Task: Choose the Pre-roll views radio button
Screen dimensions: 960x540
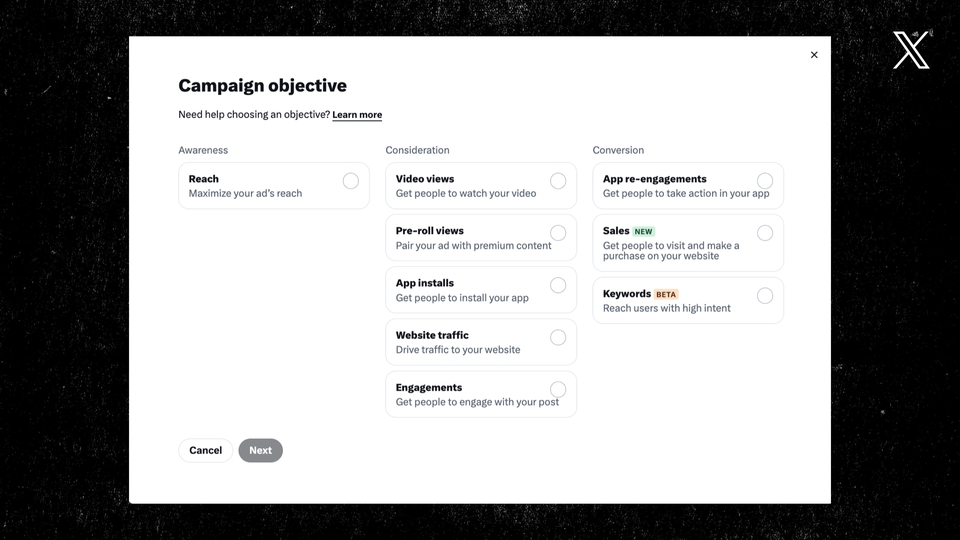Action: [x=558, y=233]
